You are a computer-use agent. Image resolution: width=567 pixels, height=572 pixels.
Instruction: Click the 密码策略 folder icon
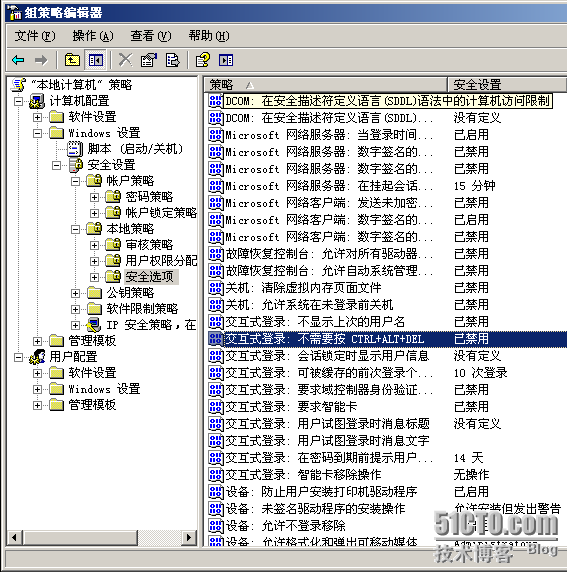click(113, 197)
